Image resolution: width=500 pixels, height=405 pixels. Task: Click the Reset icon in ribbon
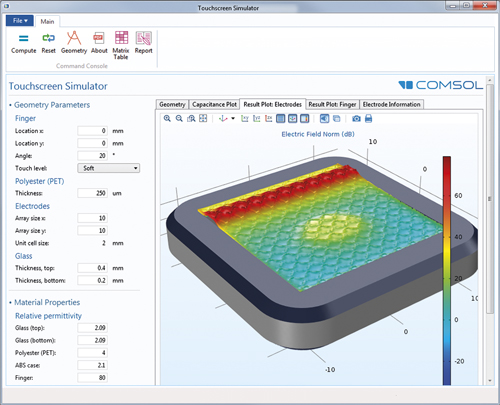tap(48, 38)
